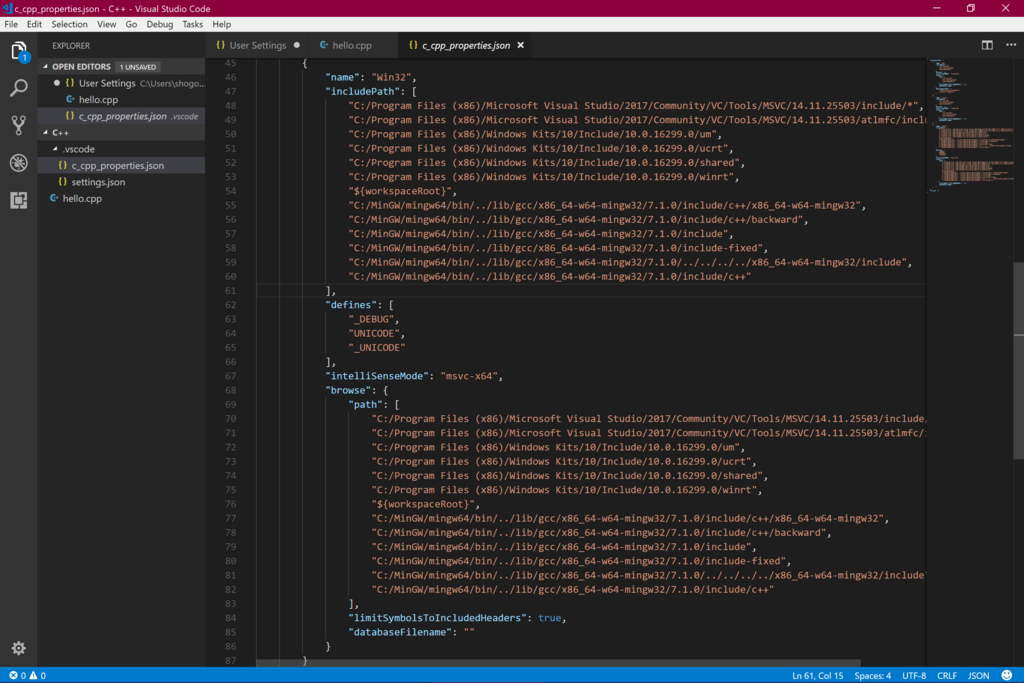Image resolution: width=1024 pixels, height=683 pixels.
Task: Click the horizontal editor scrollbar
Action: pyautogui.click(x=558, y=663)
